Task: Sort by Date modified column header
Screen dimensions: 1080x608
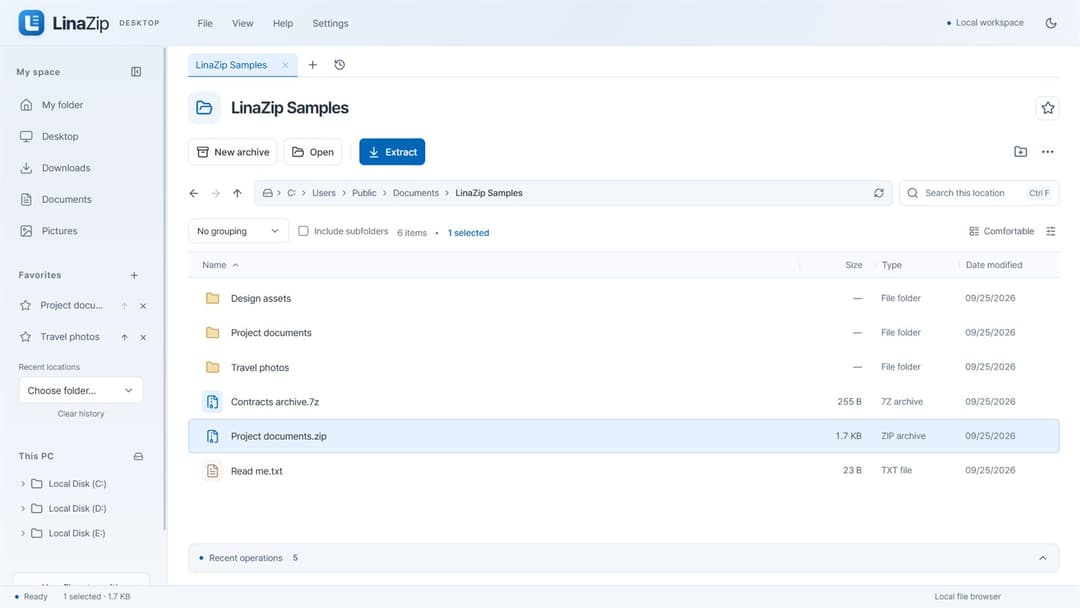Action: [x=994, y=265]
